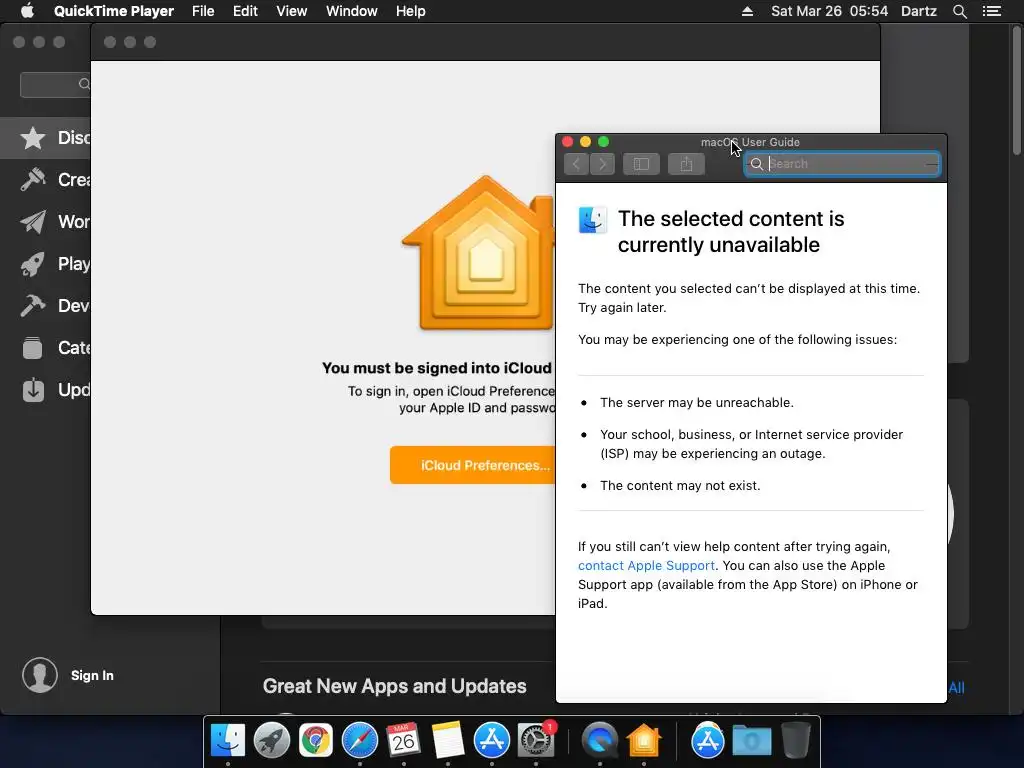This screenshot has width=1024, height=768.
Task: Click Sign In in App Store sidebar
Action: (x=92, y=675)
